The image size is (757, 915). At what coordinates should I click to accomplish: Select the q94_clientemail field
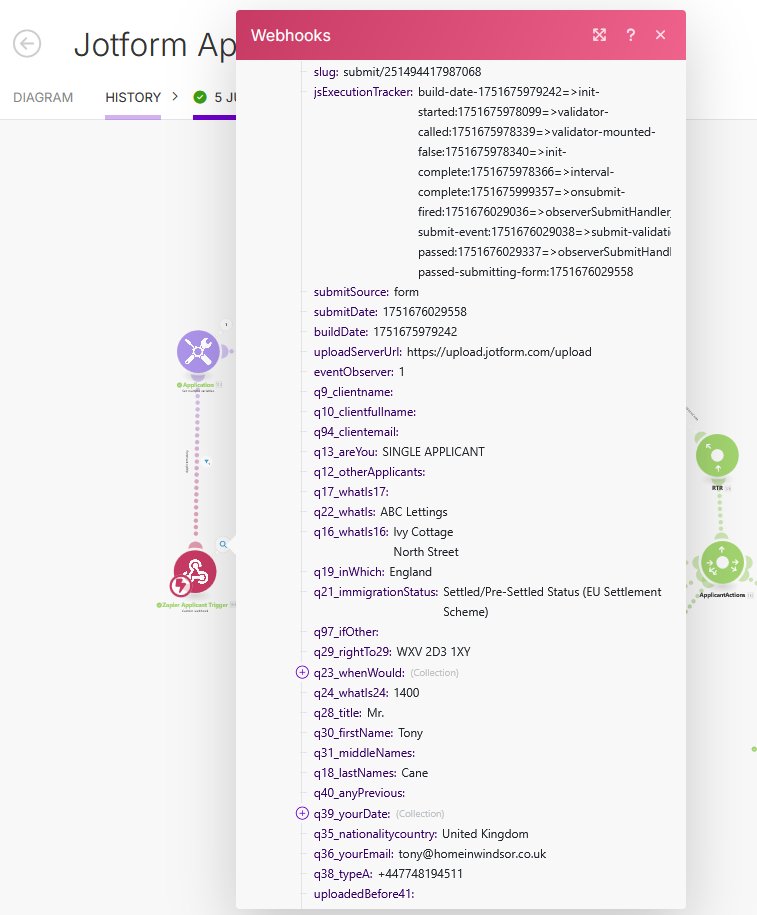pyautogui.click(x=356, y=432)
